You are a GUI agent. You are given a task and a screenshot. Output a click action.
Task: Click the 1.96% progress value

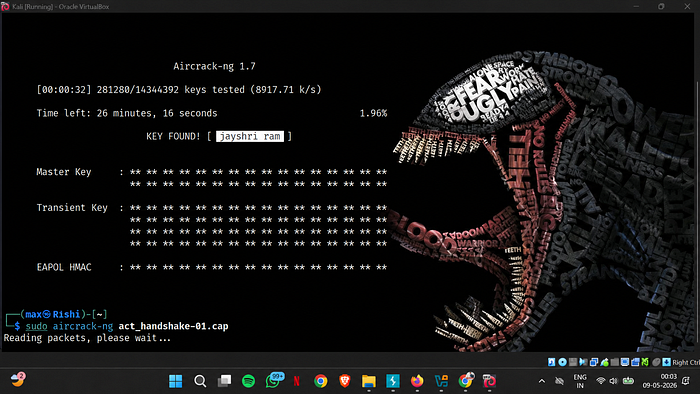tap(373, 113)
